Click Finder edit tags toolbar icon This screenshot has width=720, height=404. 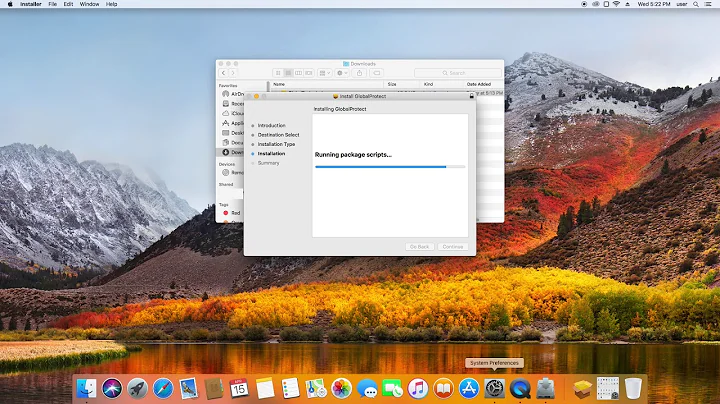(x=377, y=73)
